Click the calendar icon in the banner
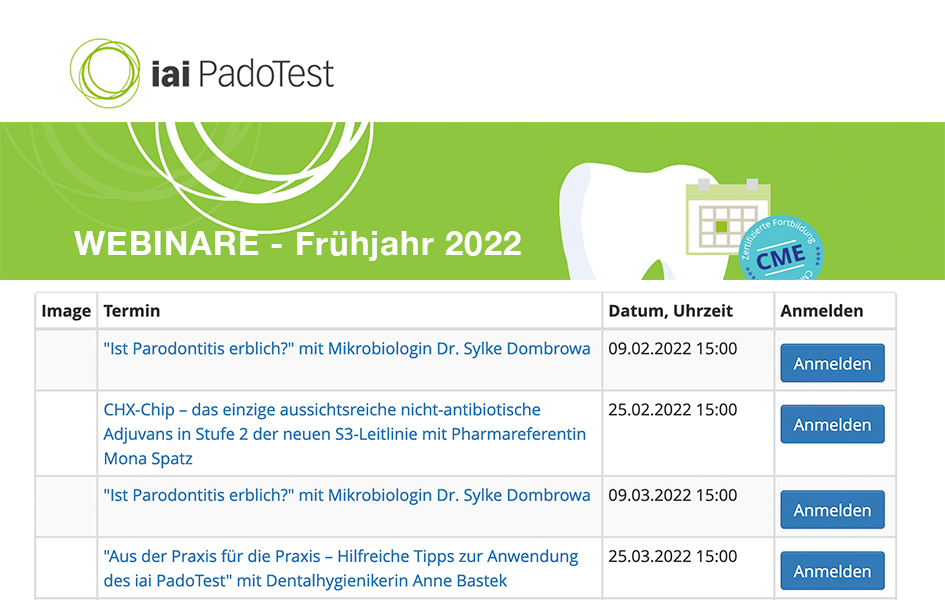The width and height of the screenshot is (945, 600). (x=727, y=217)
